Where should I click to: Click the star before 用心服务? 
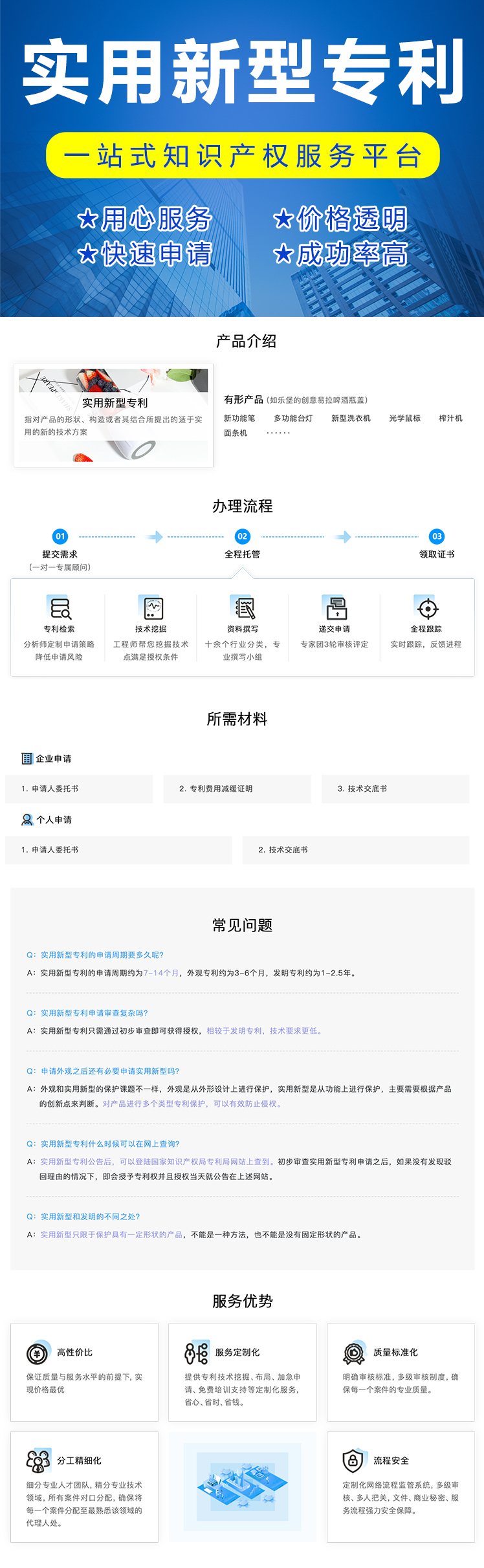87,219
